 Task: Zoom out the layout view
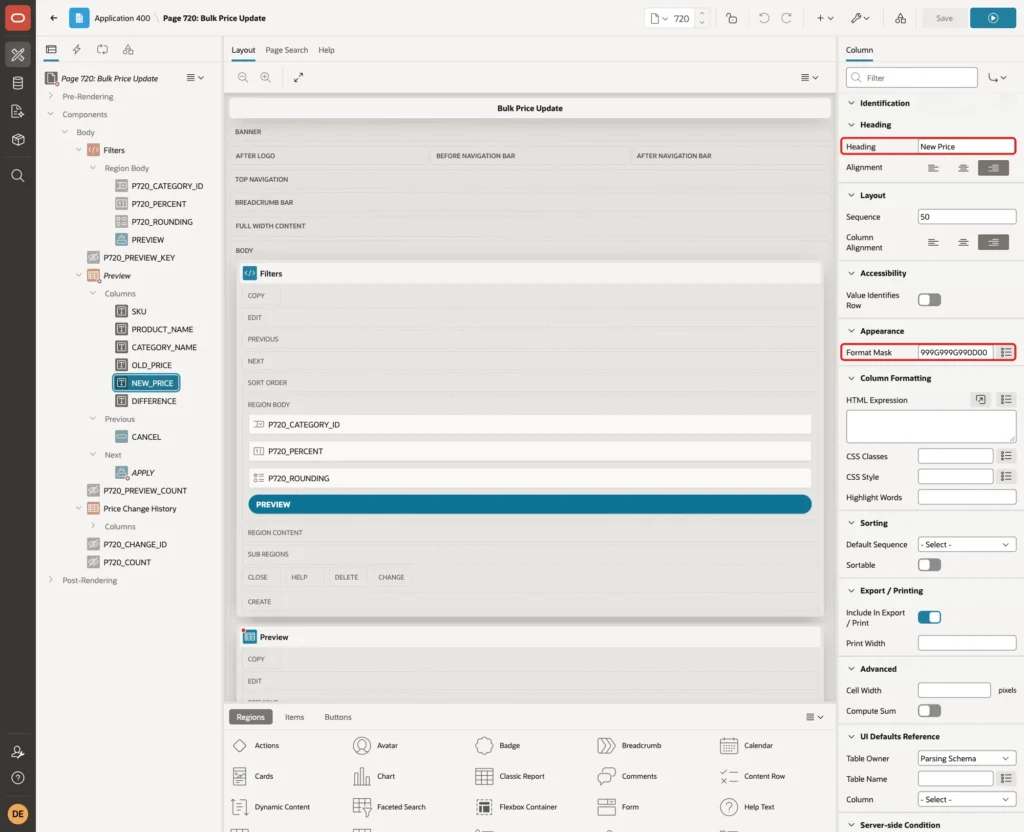[243, 77]
